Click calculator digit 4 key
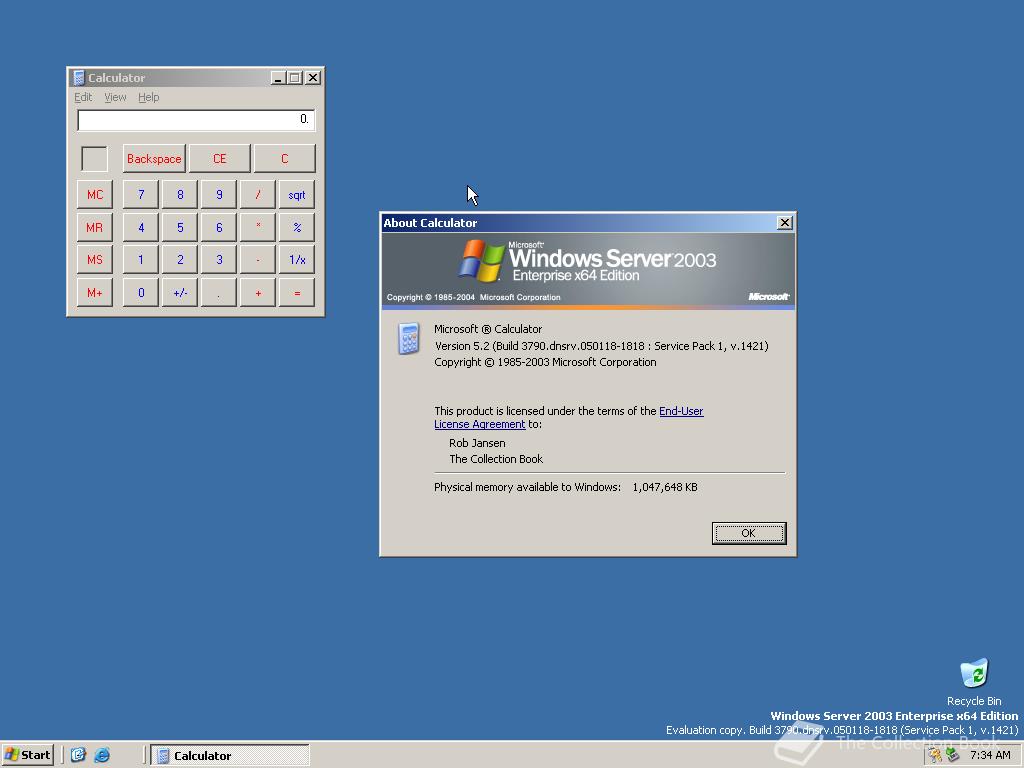 pyautogui.click(x=140, y=227)
